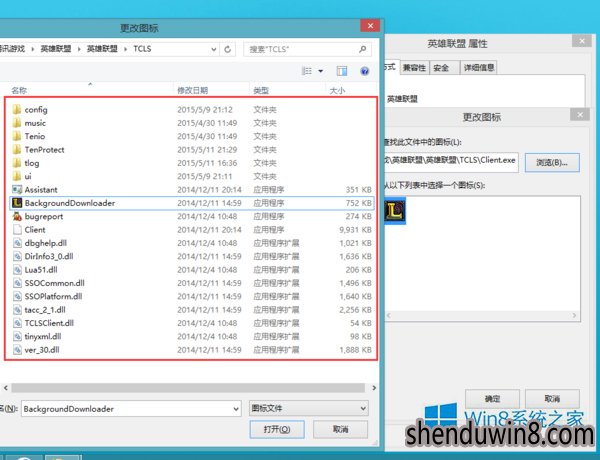The image size is (600, 460).
Task: Open help with the question mark icon
Action: tap(365, 71)
